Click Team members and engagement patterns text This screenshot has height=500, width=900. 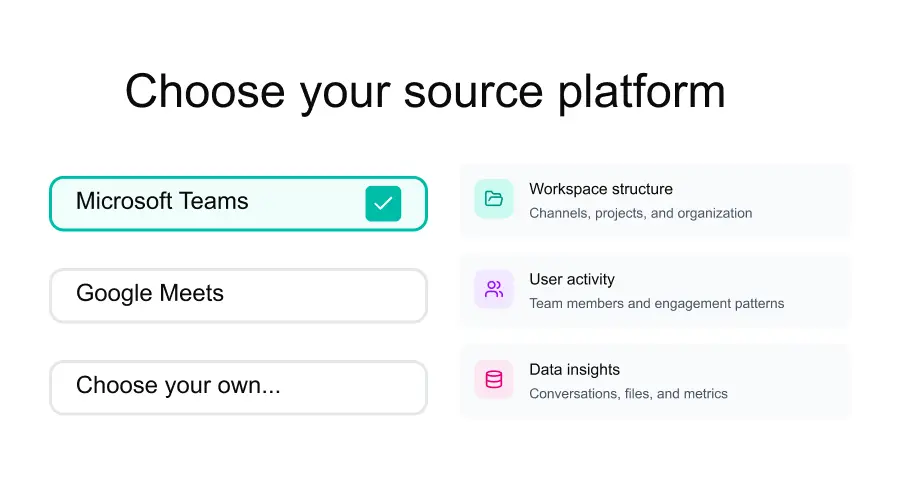coord(656,303)
